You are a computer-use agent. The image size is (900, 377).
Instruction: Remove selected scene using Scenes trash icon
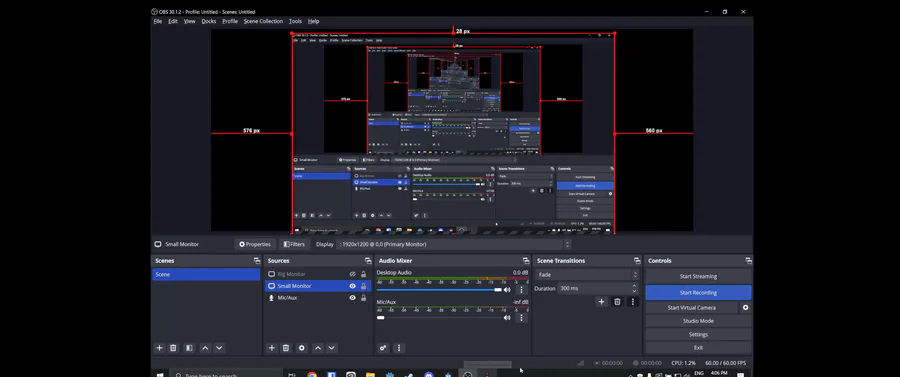pyautogui.click(x=173, y=348)
